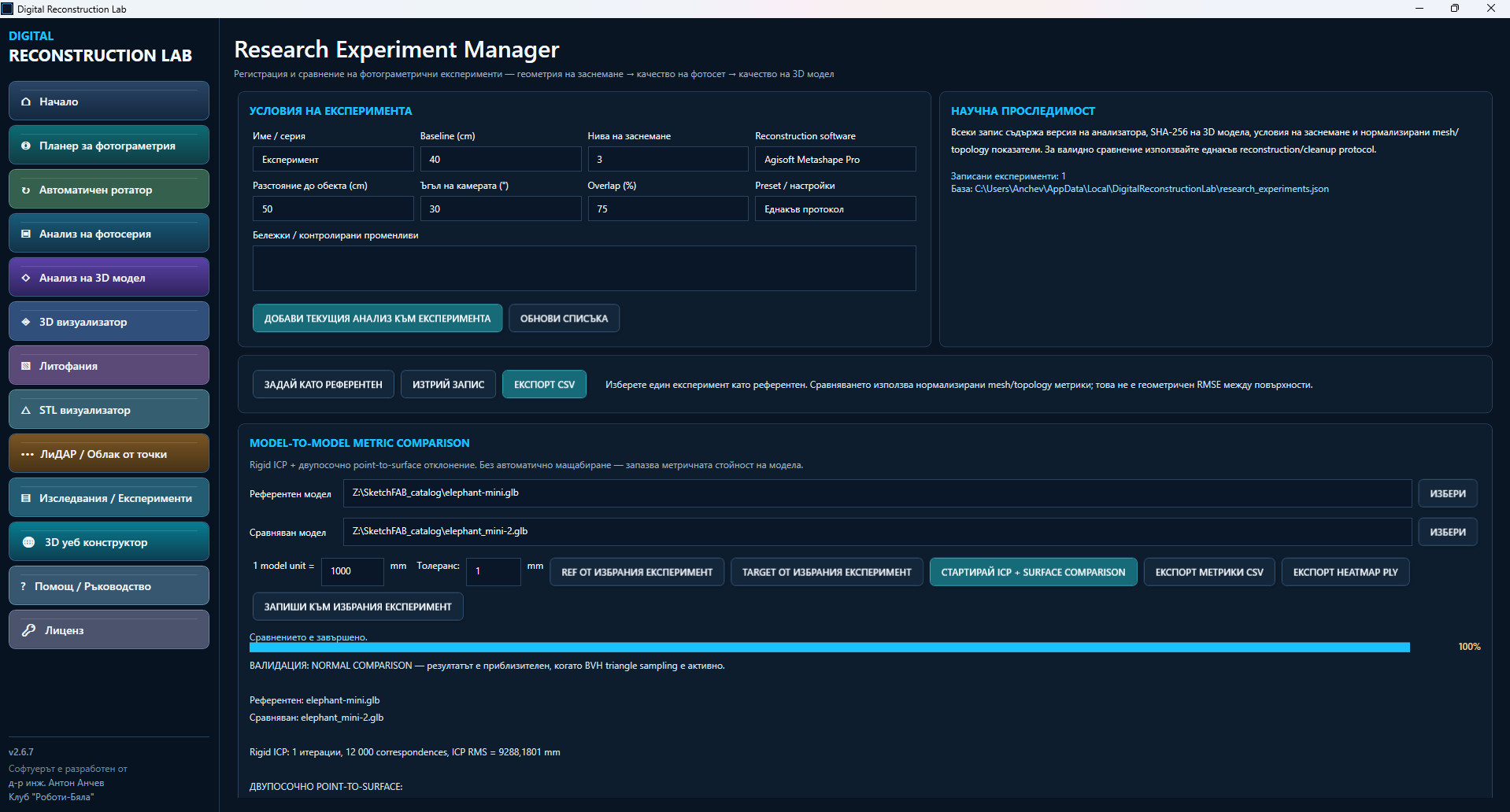Image resolution: width=1510 pixels, height=812 pixels.
Task: Select the Автоматичен ротатор rotate icon
Action: 26,190
